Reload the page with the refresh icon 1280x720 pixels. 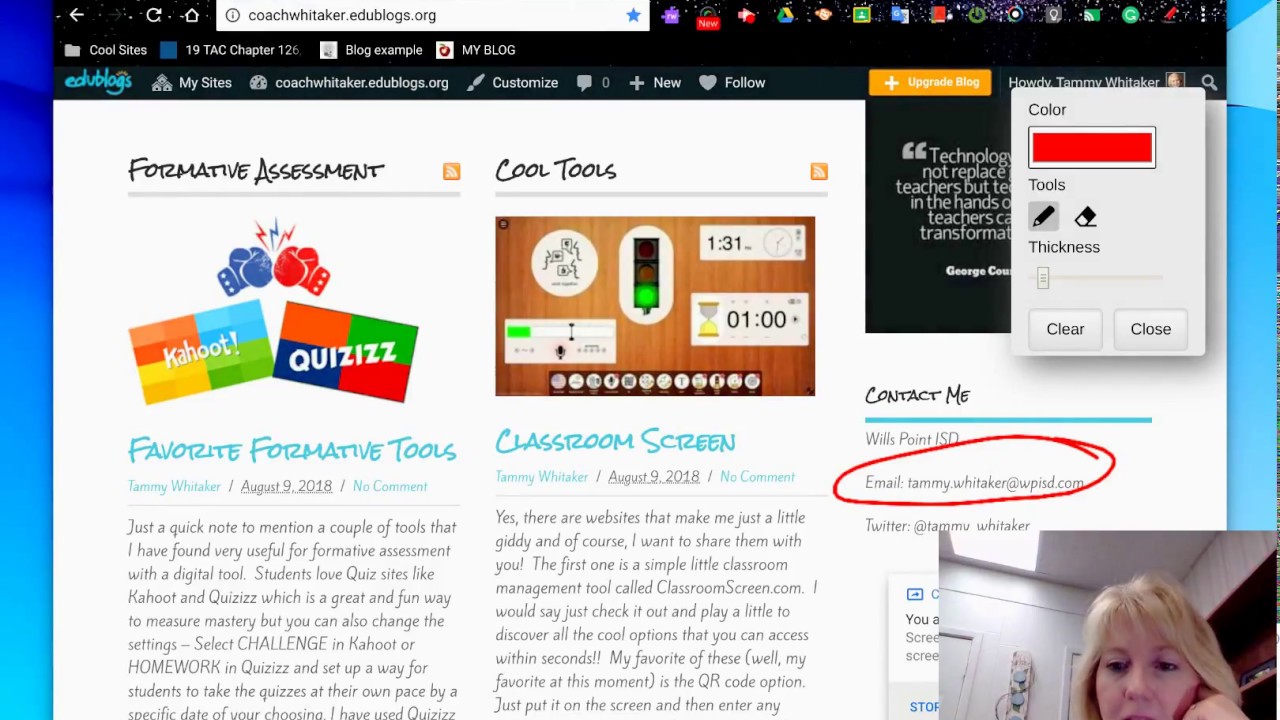153,15
